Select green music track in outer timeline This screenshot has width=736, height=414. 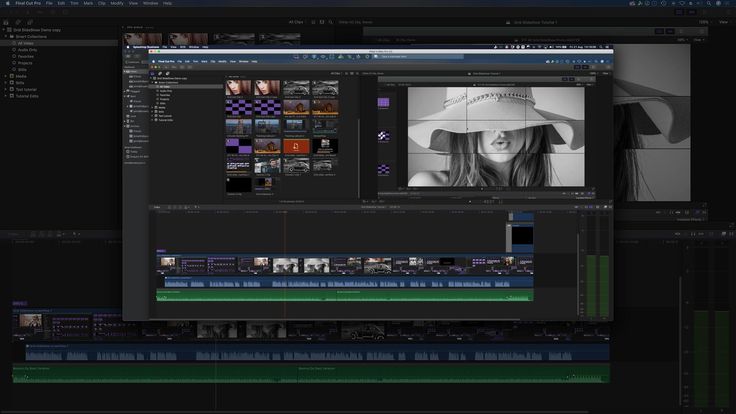coord(311,374)
